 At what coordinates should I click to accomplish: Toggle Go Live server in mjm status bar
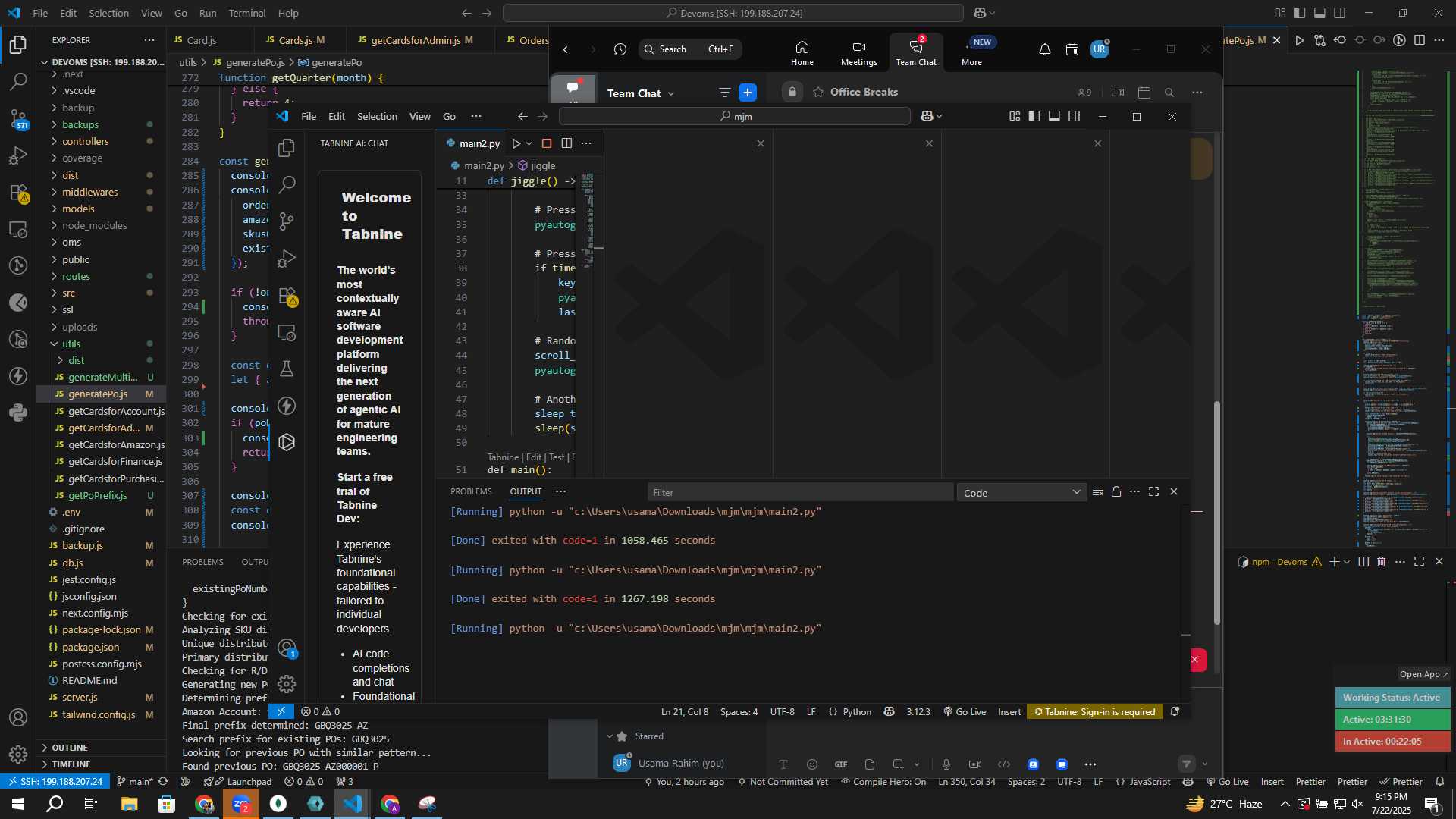click(965, 712)
